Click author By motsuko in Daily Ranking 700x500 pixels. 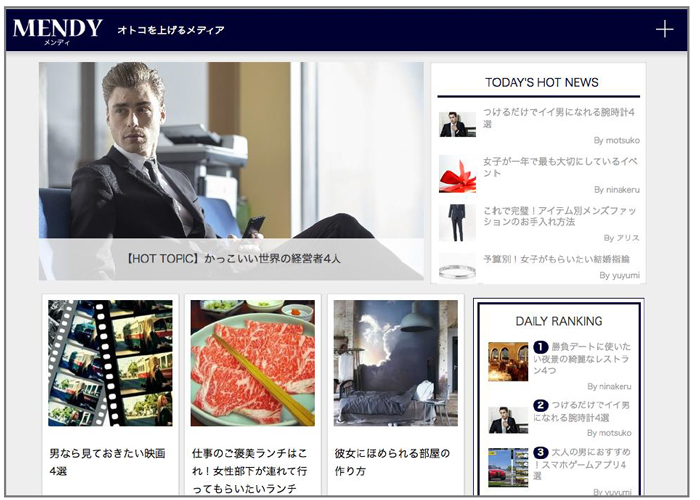[x=609, y=433]
